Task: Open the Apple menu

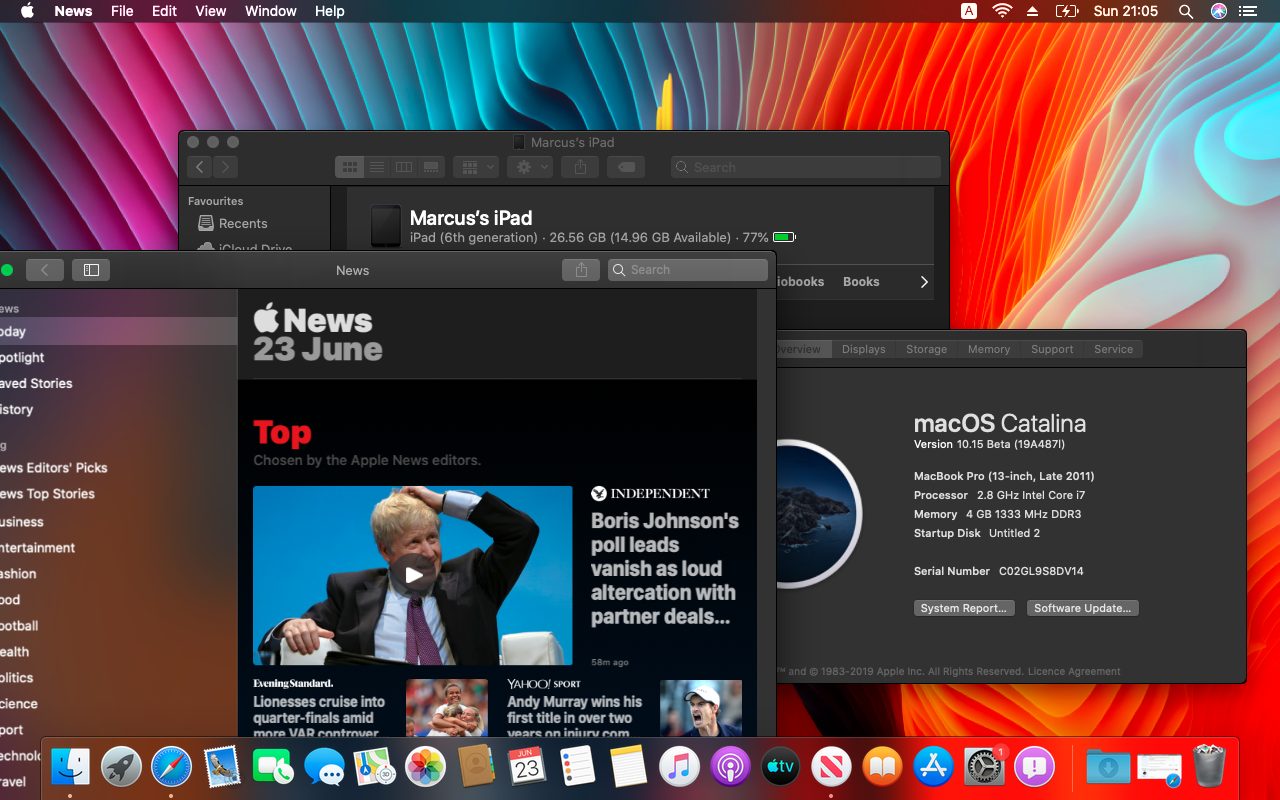Action: point(27,11)
